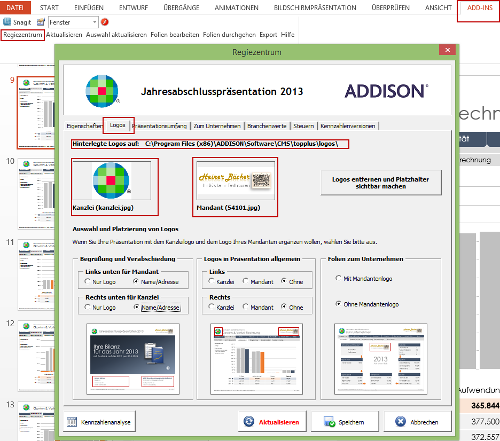Open the Fenster dropdown
The height and width of the screenshot is (441, 500).
(94, 22)
